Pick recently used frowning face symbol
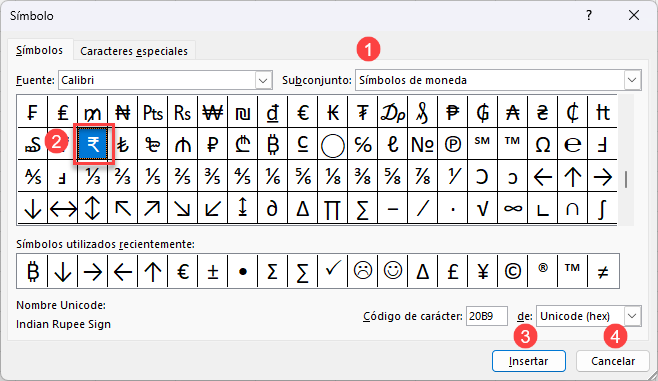Image resolution: width=658 pixels, height=381 pixels. point(363,271)
